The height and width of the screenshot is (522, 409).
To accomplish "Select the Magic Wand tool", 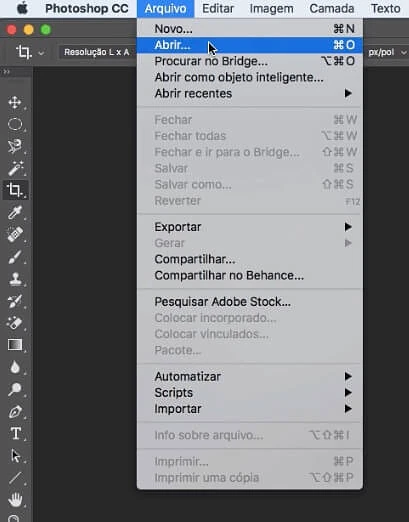I will coord(15,168).
